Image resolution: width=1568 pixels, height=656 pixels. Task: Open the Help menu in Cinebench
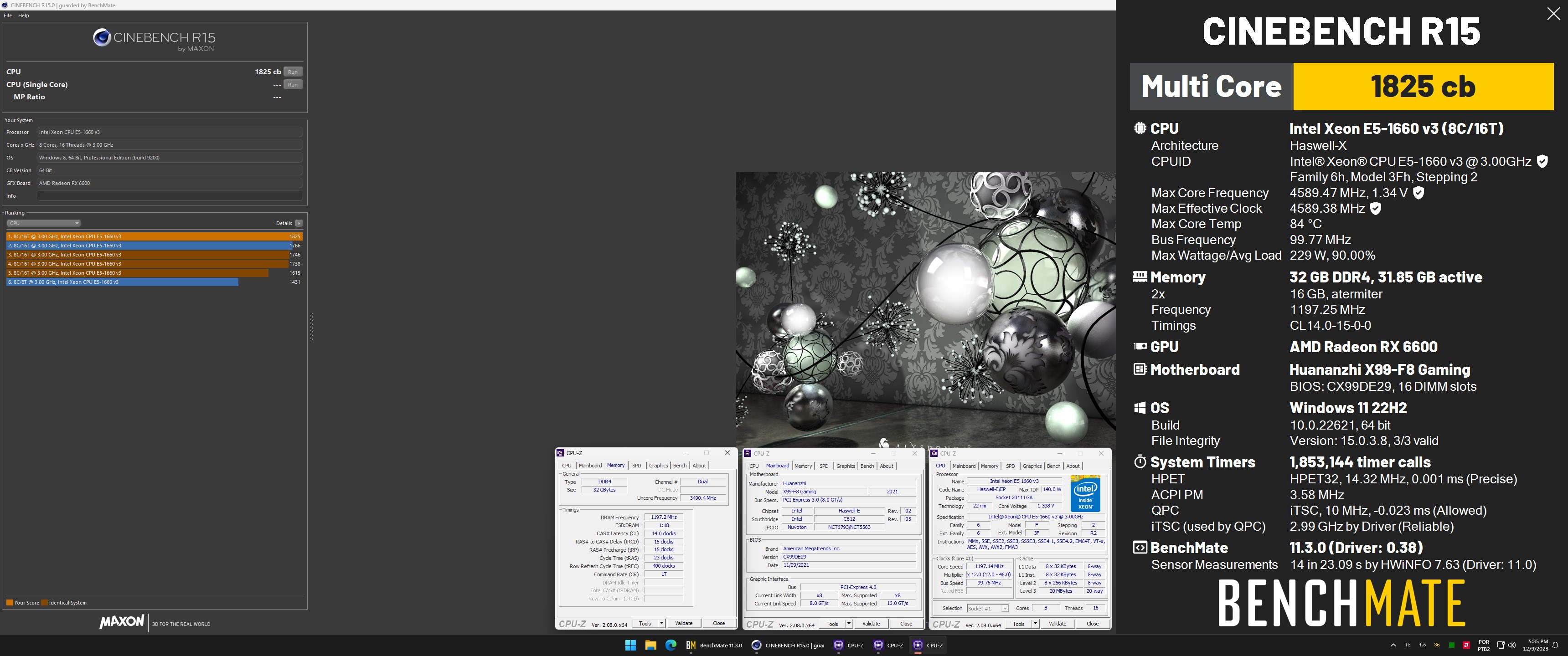pyautogui.click(x=24, y=16)
